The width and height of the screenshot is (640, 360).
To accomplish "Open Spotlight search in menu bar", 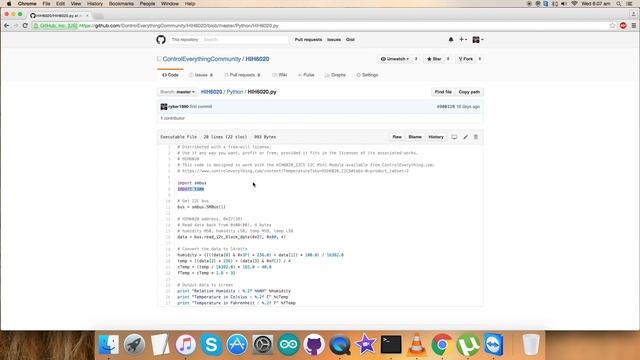I will point(619,4).
